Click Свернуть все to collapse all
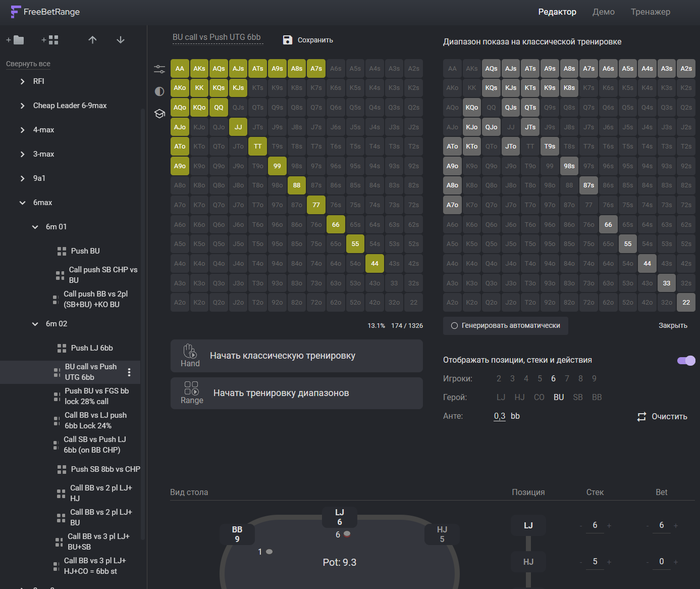 pyautogui.click(x=28, y=64)
